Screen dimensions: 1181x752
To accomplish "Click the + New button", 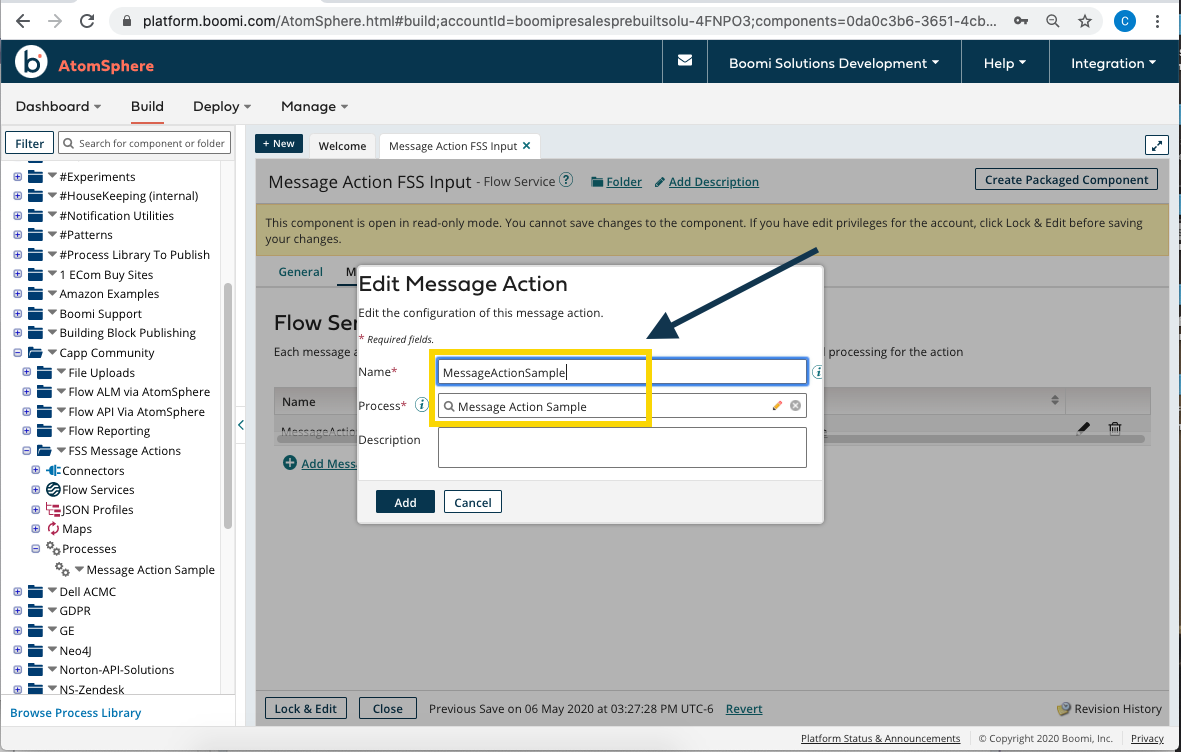I will (279, 143).
